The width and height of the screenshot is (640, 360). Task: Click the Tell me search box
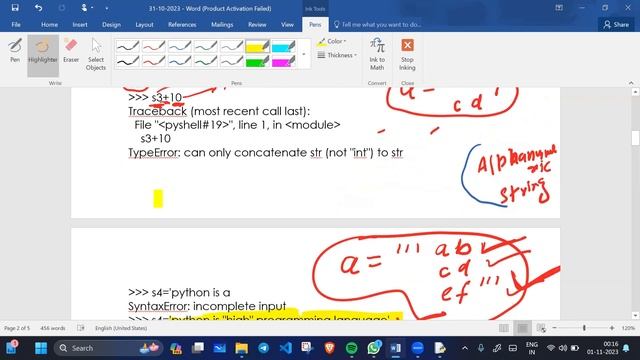pos(378,24)
